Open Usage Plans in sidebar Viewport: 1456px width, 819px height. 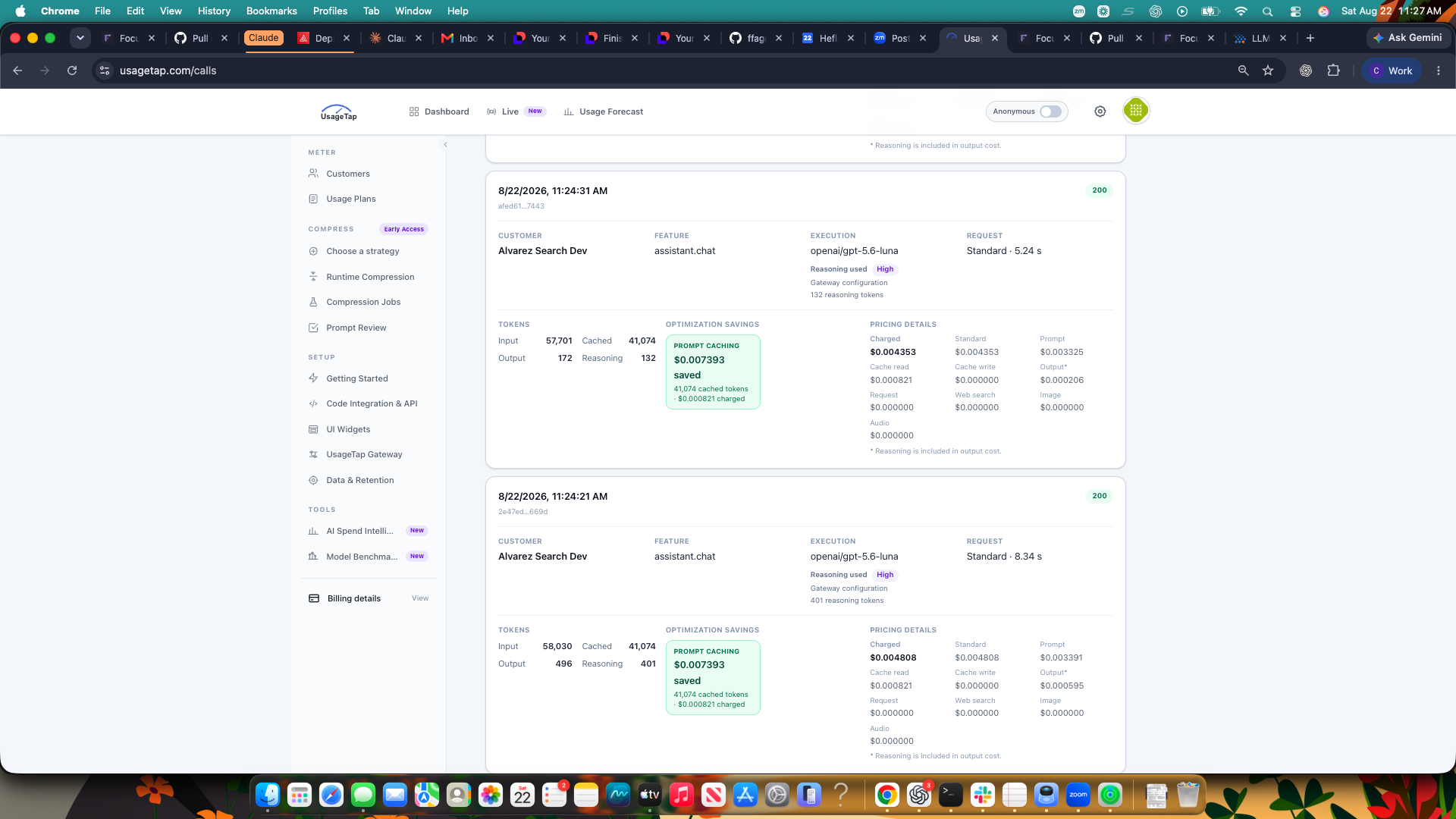click(350, 199)
